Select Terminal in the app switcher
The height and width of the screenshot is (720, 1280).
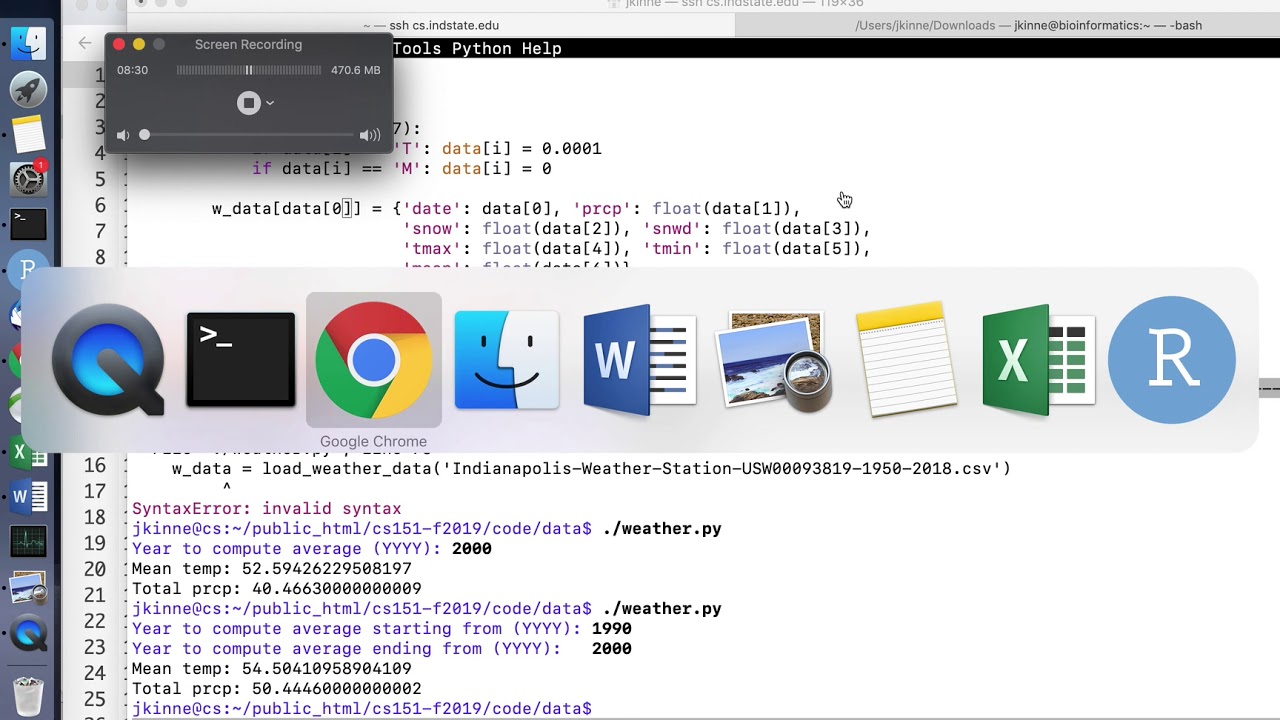241,360
